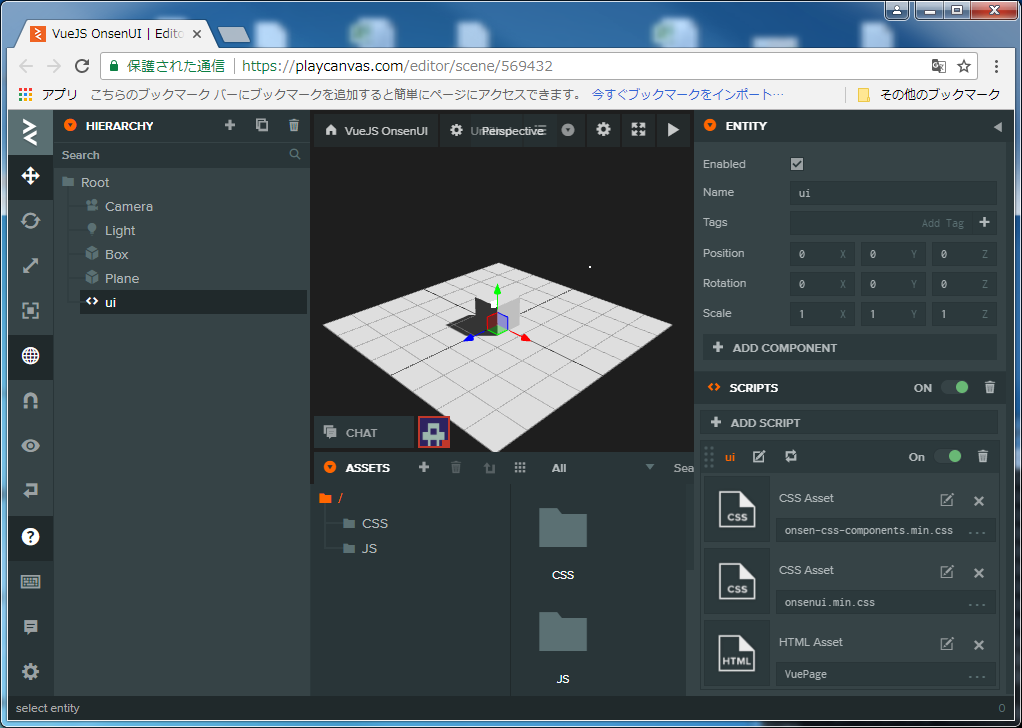Add a new entity in Hierarchy

(229, 125)
